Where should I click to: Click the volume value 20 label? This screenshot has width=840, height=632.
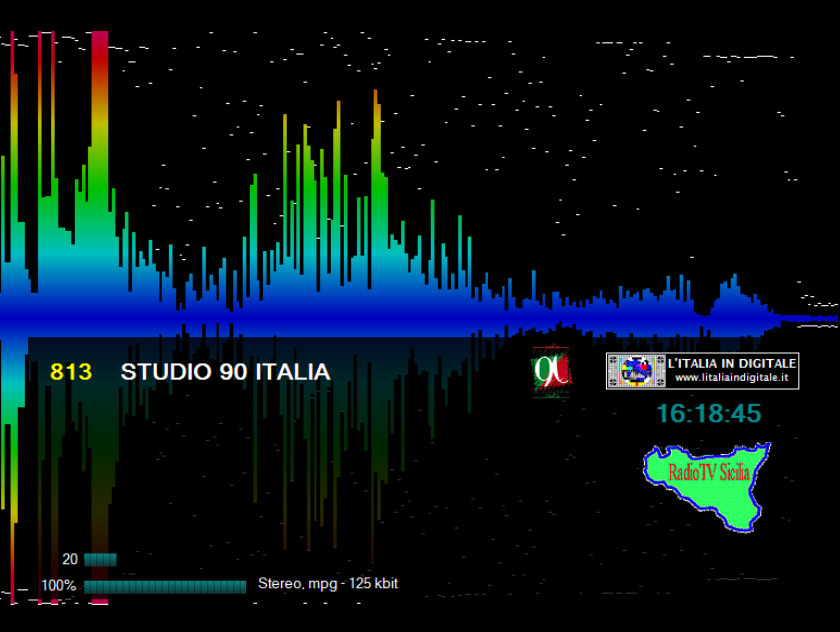[x=70, y=559]
